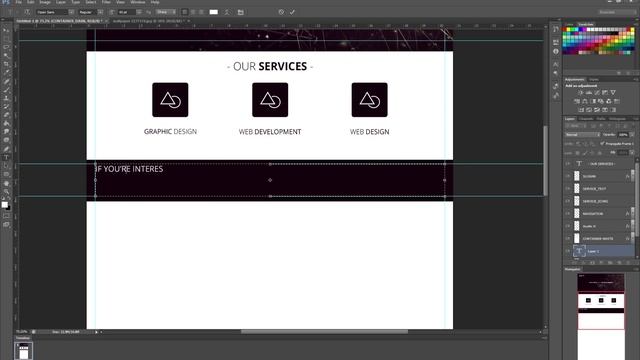Viewport: 640px width, 360px height.
Task: Select the Eraser tool
Action: [6, 115]
